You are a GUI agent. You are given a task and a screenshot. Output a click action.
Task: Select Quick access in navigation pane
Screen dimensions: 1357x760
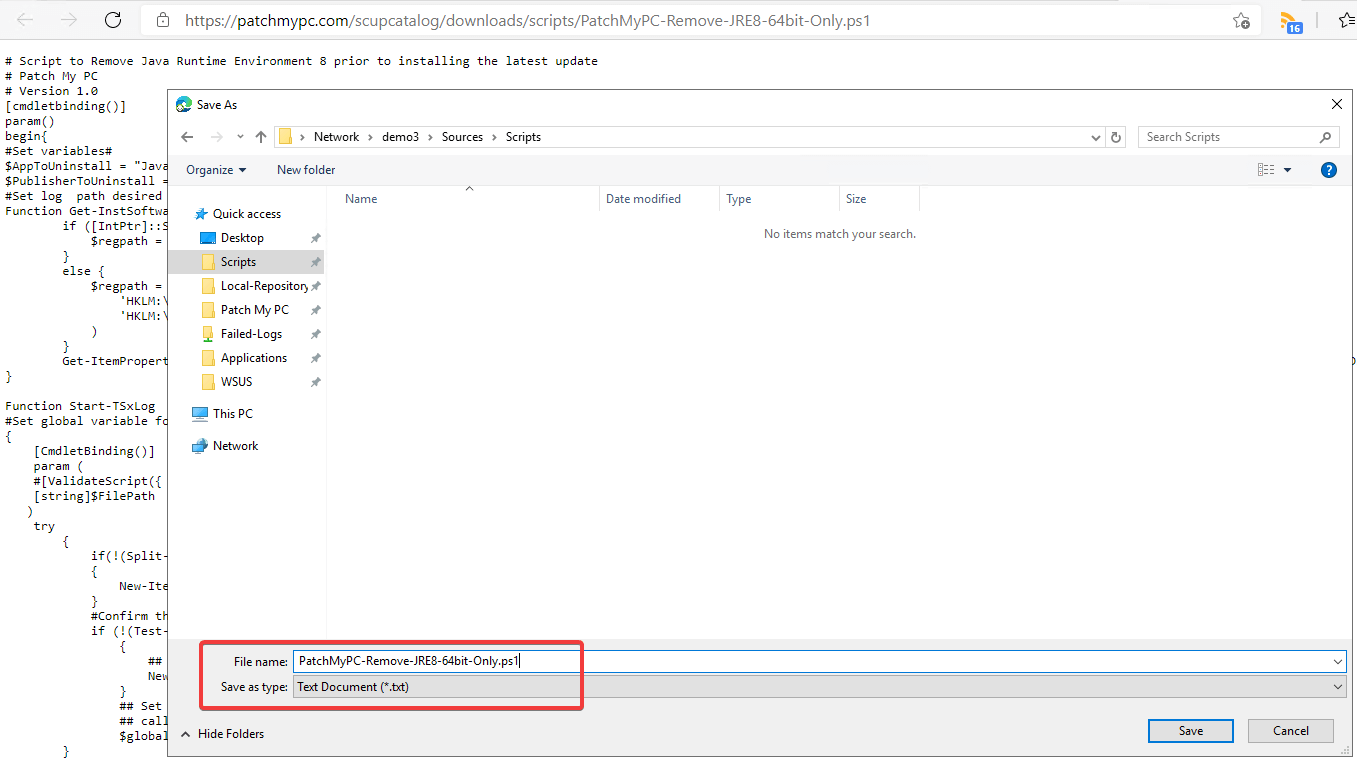coord(246,214)
